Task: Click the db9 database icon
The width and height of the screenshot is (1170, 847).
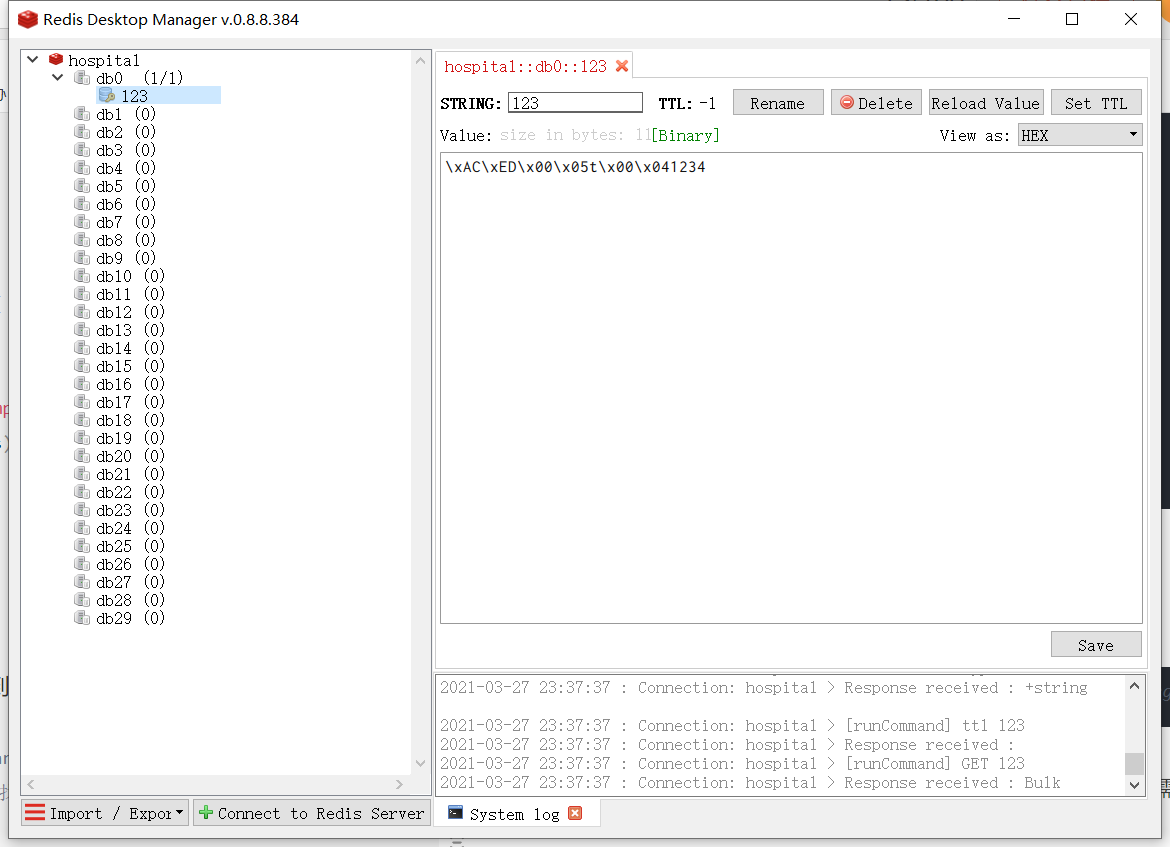Action: coord(82,257)
